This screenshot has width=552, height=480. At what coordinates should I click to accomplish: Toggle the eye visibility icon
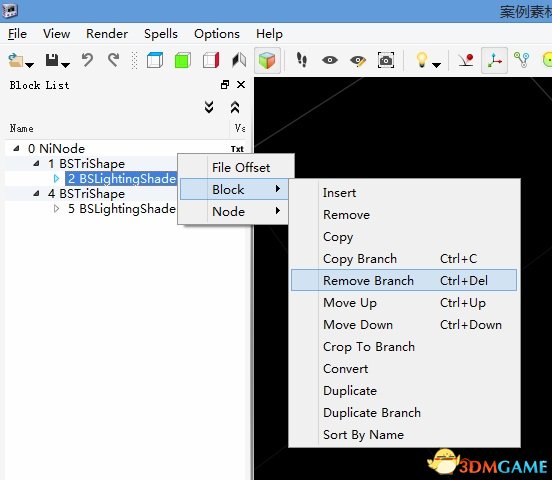pos(330,60)
